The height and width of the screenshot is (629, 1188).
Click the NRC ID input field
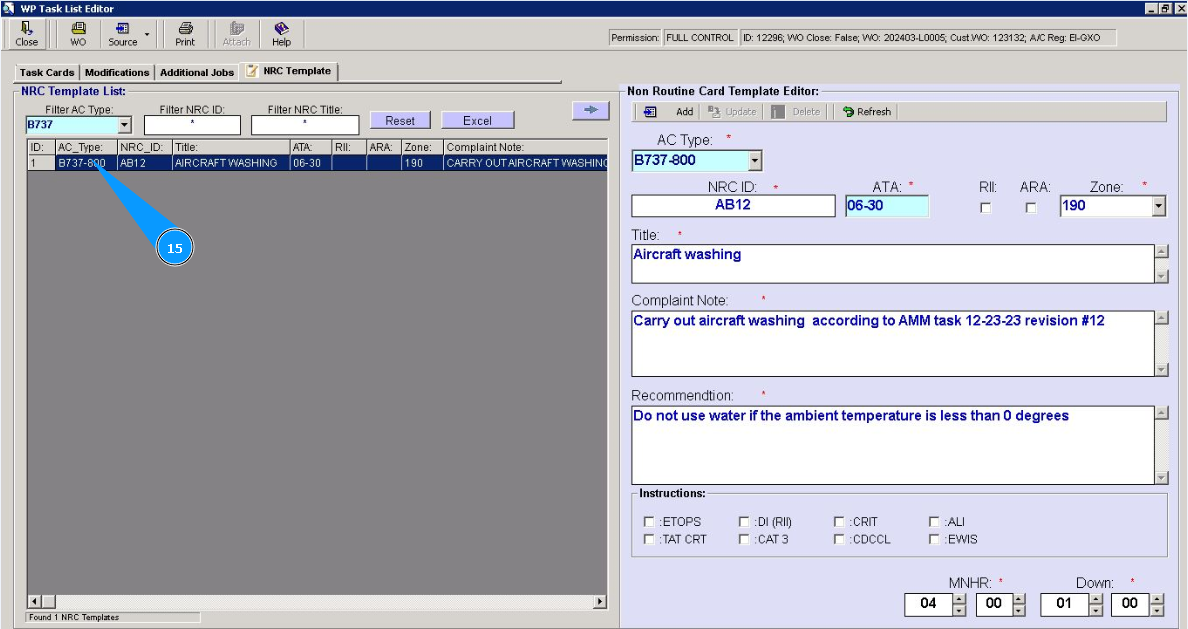(732, 205)
